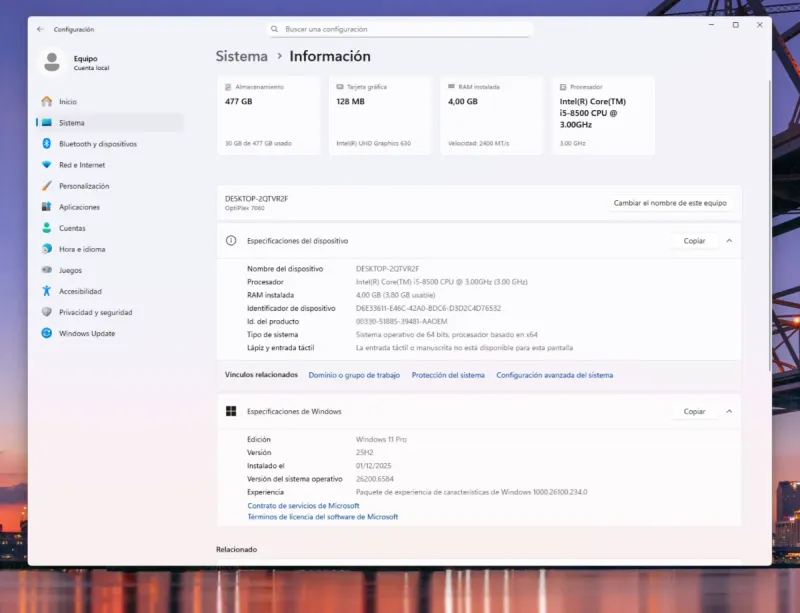Click the Aplicaciones icon

pyautogui.click(x=47, y=207)
